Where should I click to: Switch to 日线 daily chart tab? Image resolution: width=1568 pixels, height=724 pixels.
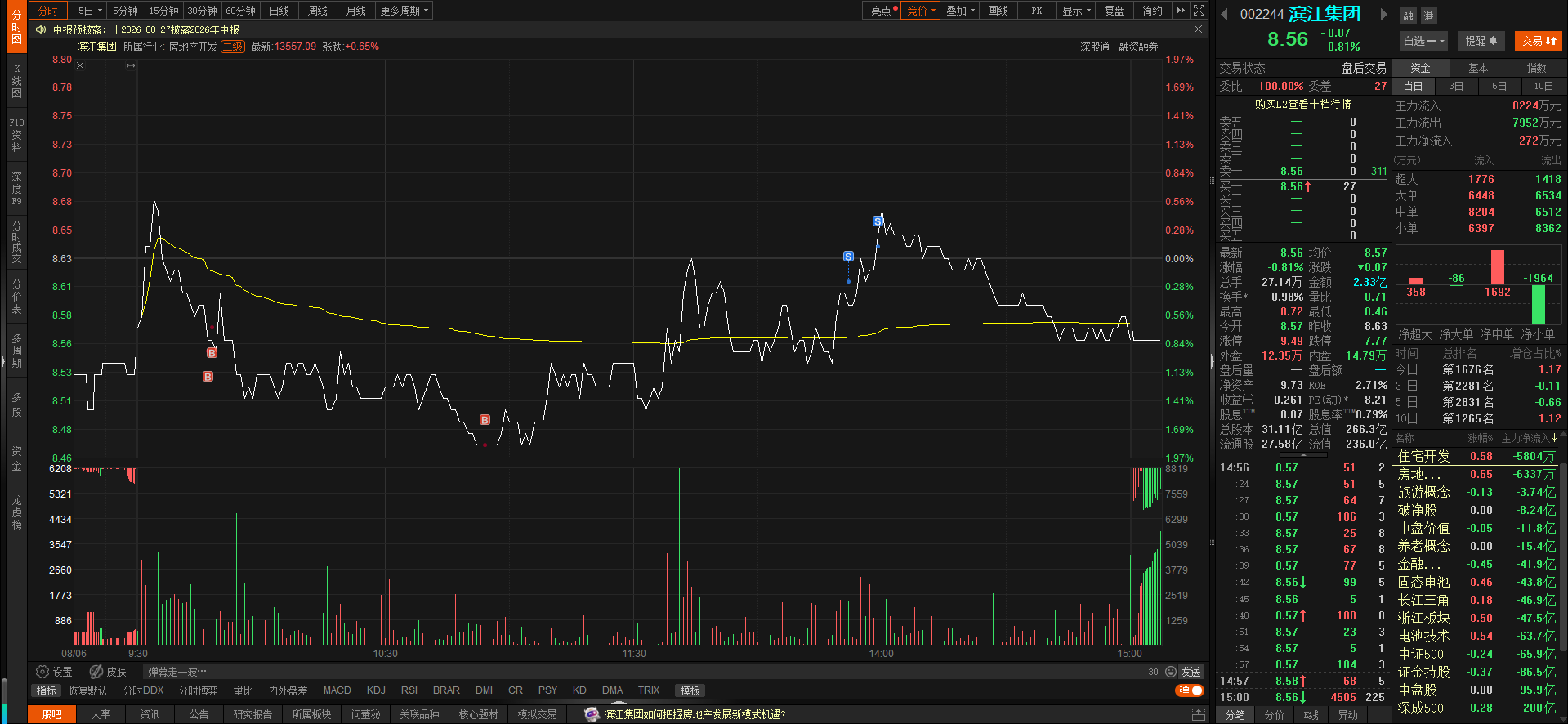[279, 11]
